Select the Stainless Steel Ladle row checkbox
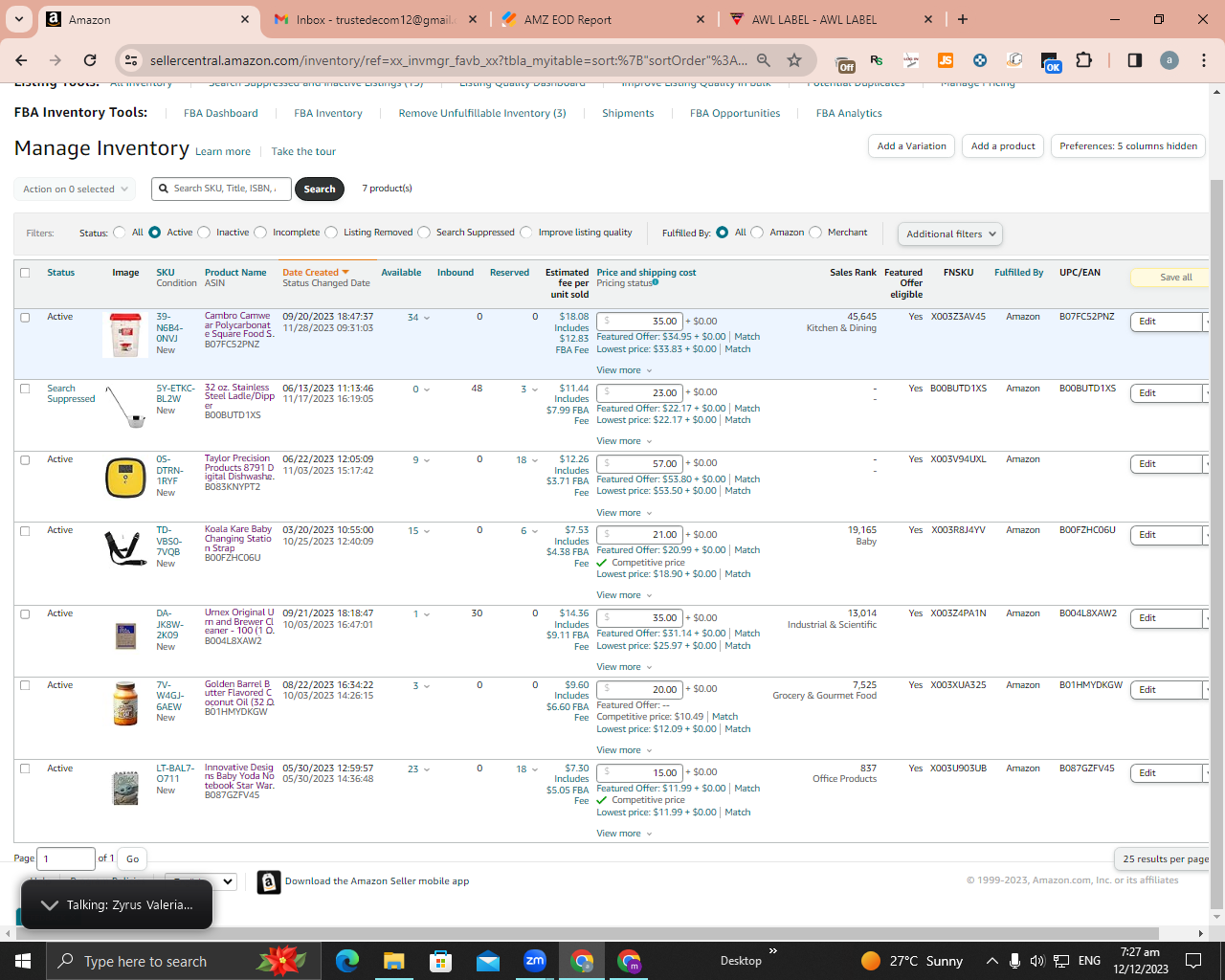1225x980 pixels. tap(25, 389)
